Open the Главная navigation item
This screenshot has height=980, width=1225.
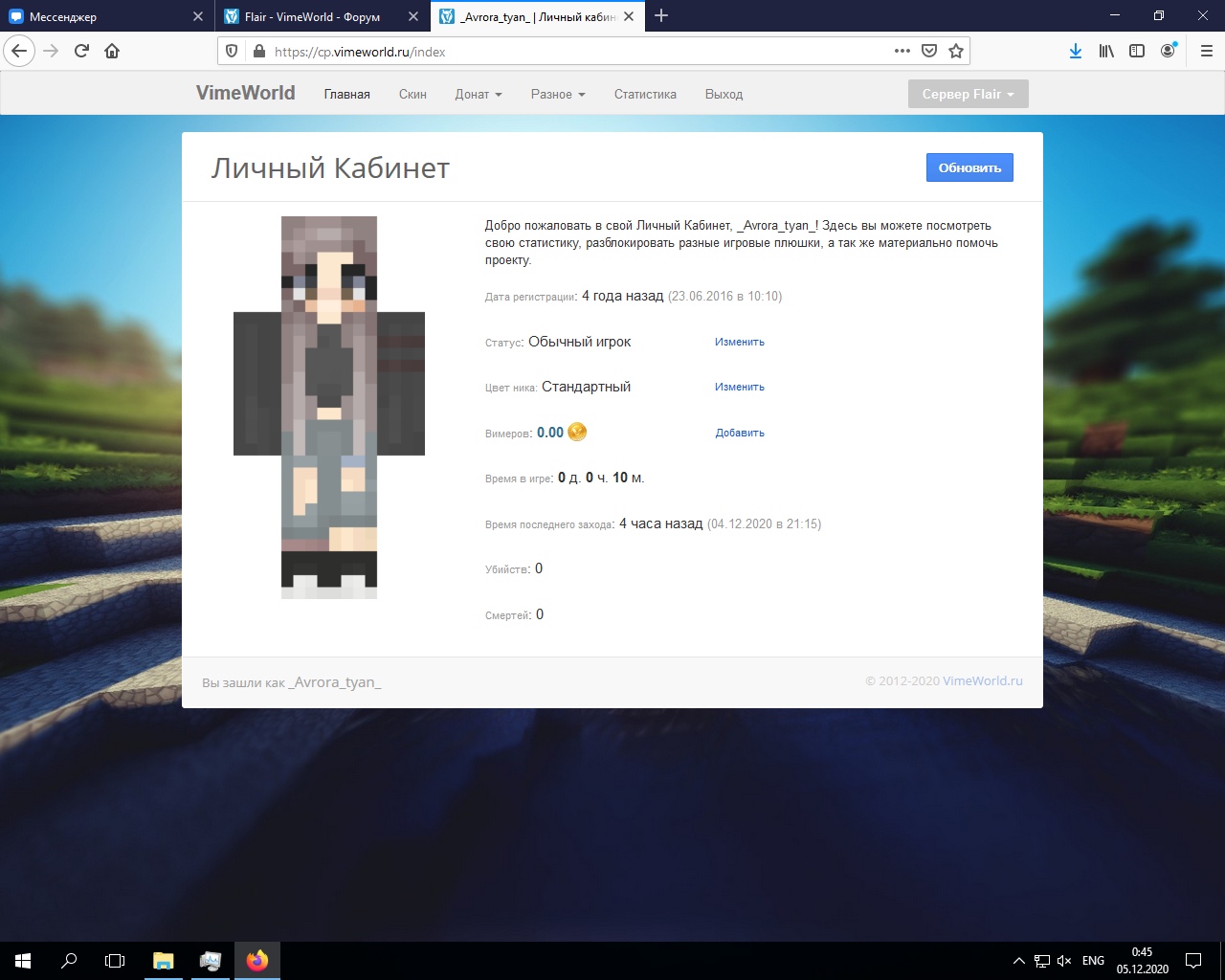tap(346, 94)
